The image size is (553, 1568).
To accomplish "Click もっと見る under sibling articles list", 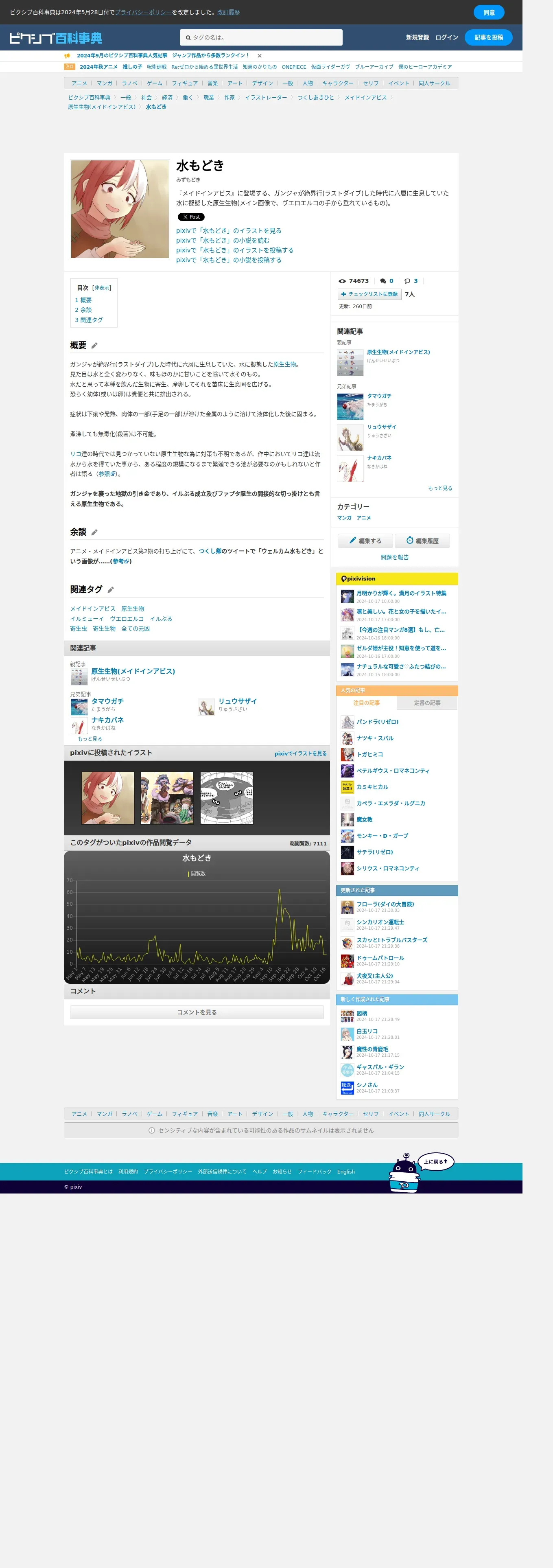I will tap(90, 739).
